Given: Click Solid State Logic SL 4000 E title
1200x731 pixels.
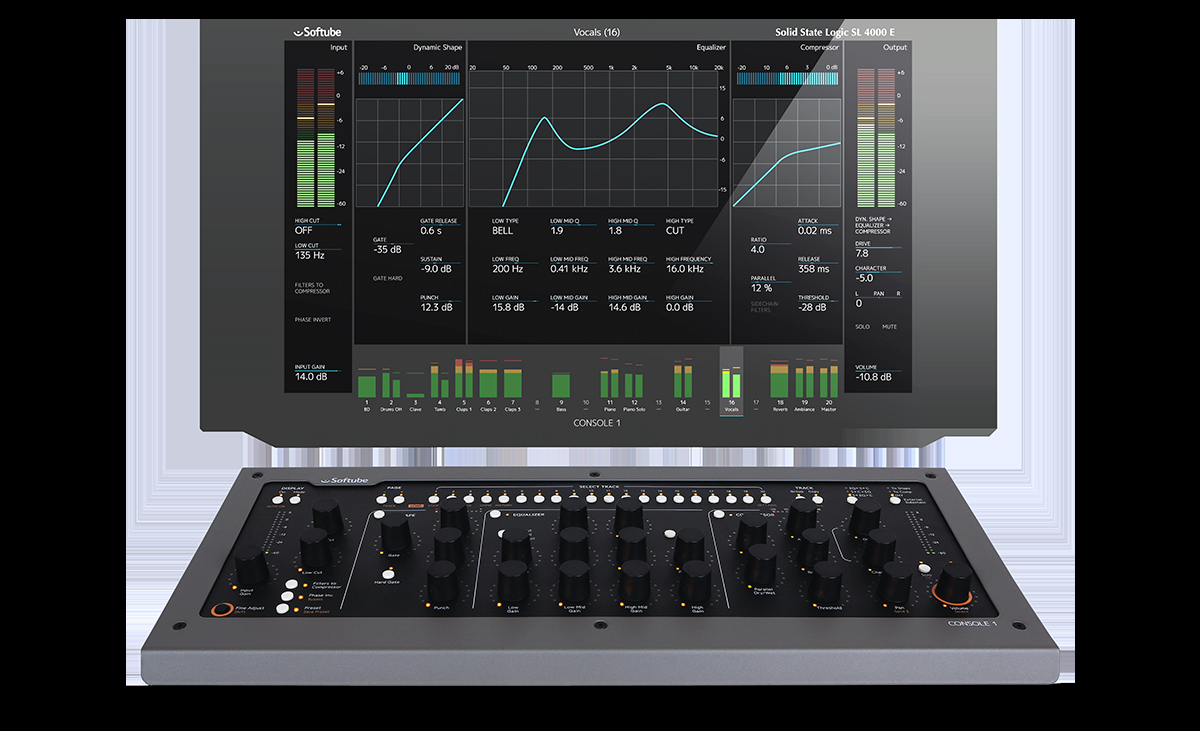Looking at the screenshot, I should pyautogui.click(x=835, y=32).
